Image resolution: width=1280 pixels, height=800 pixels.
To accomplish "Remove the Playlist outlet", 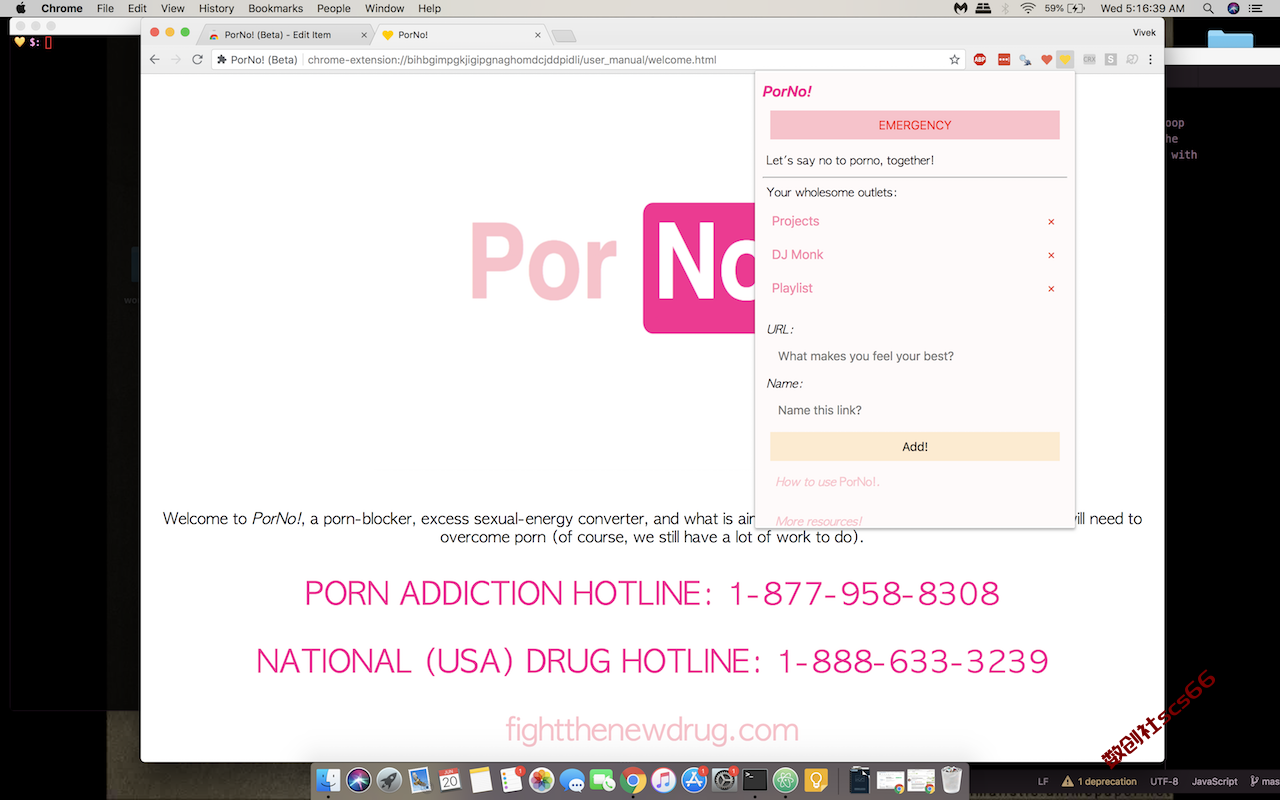I will tap(1051, 289).
